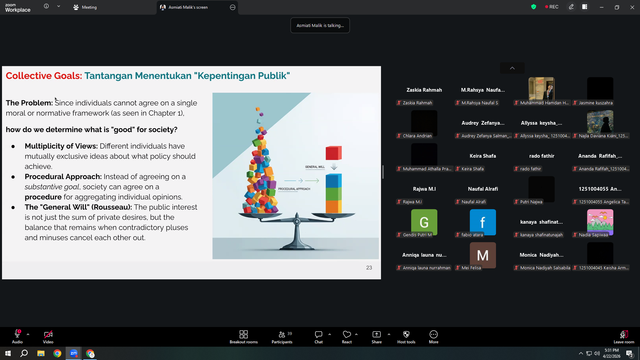
Task: Click Najla Daviana Kaini picture tile
Action: [600, 122]
